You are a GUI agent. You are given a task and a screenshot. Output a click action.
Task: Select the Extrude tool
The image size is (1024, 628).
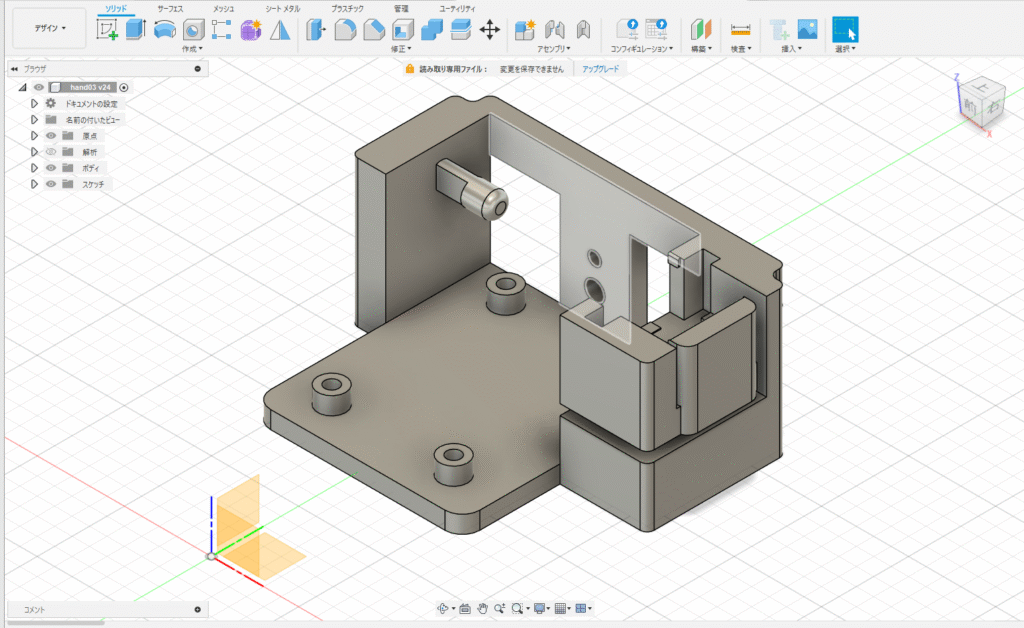coord(136,29)
